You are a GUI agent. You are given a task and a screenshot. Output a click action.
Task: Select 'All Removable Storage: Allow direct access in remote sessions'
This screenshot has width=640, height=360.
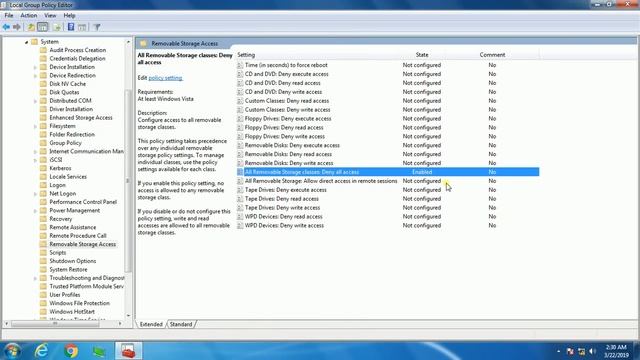[x=321, y=181]
